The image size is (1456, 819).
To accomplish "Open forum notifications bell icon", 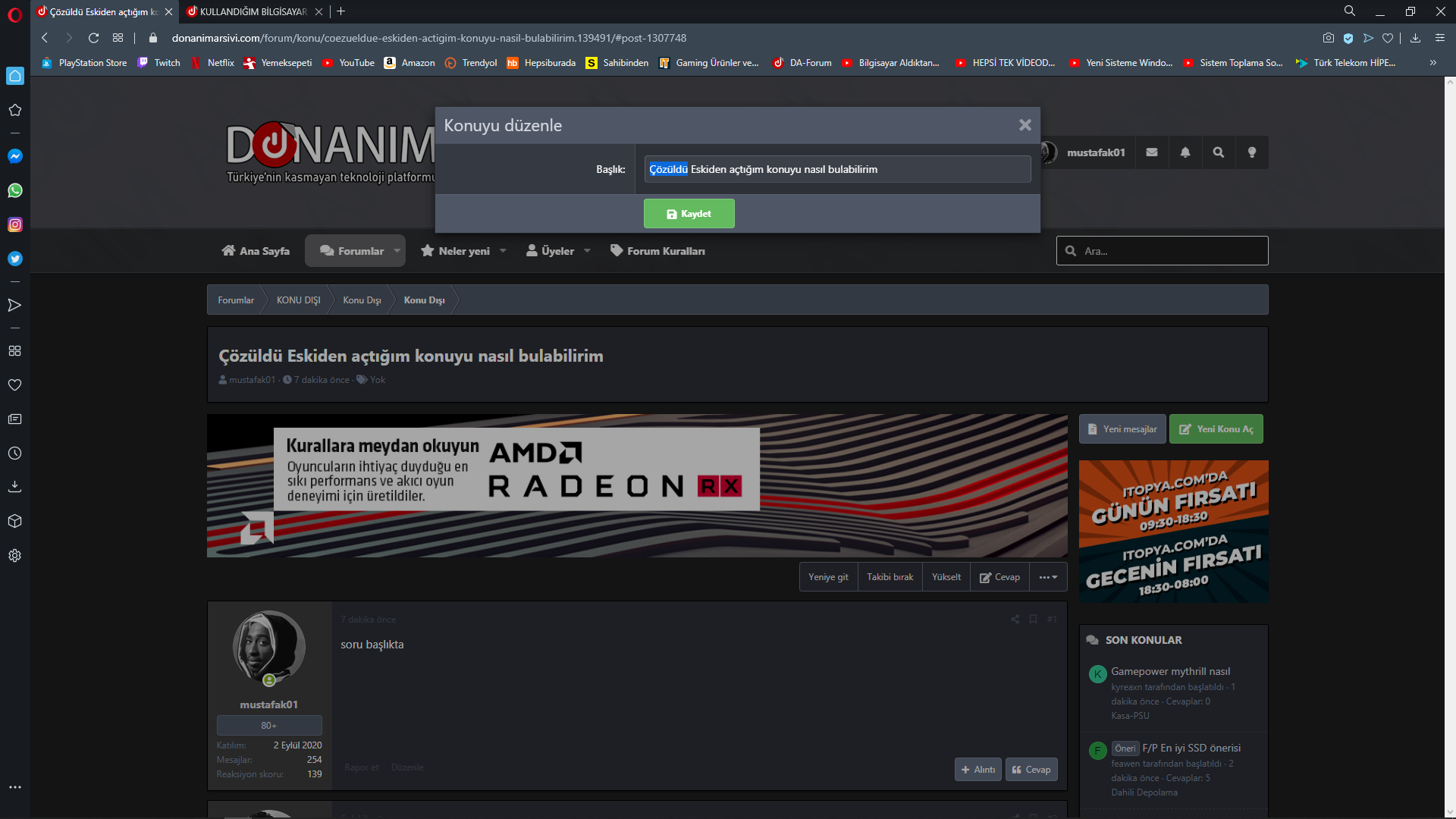I will click(1185, 152).
